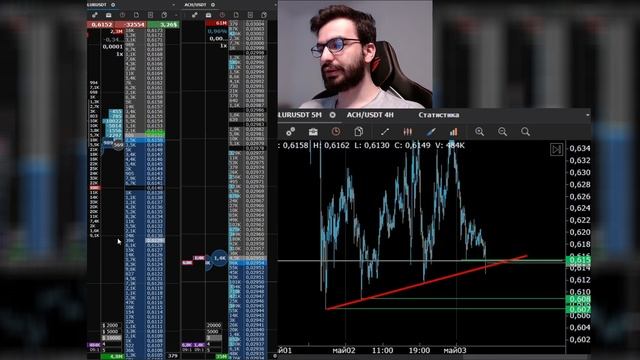
Task: Switch to LURUSDT order book tab
Action: (x=97, y=4)
